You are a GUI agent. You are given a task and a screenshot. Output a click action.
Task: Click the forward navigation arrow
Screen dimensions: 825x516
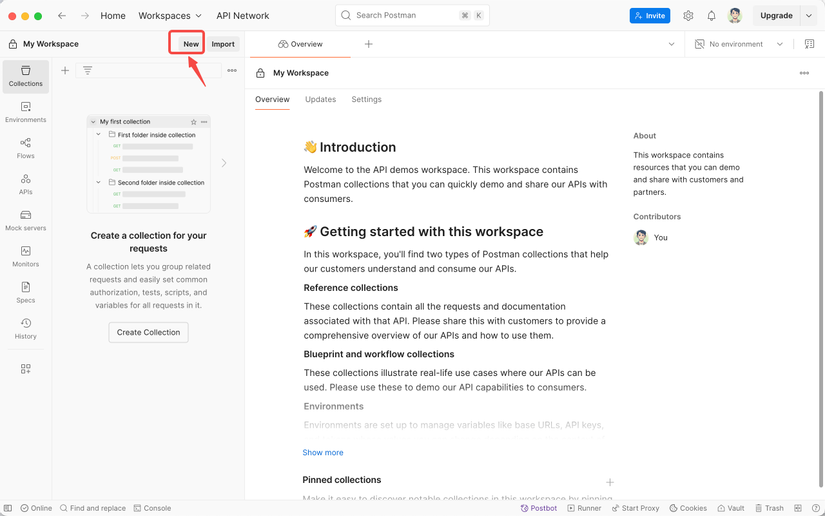85,16
